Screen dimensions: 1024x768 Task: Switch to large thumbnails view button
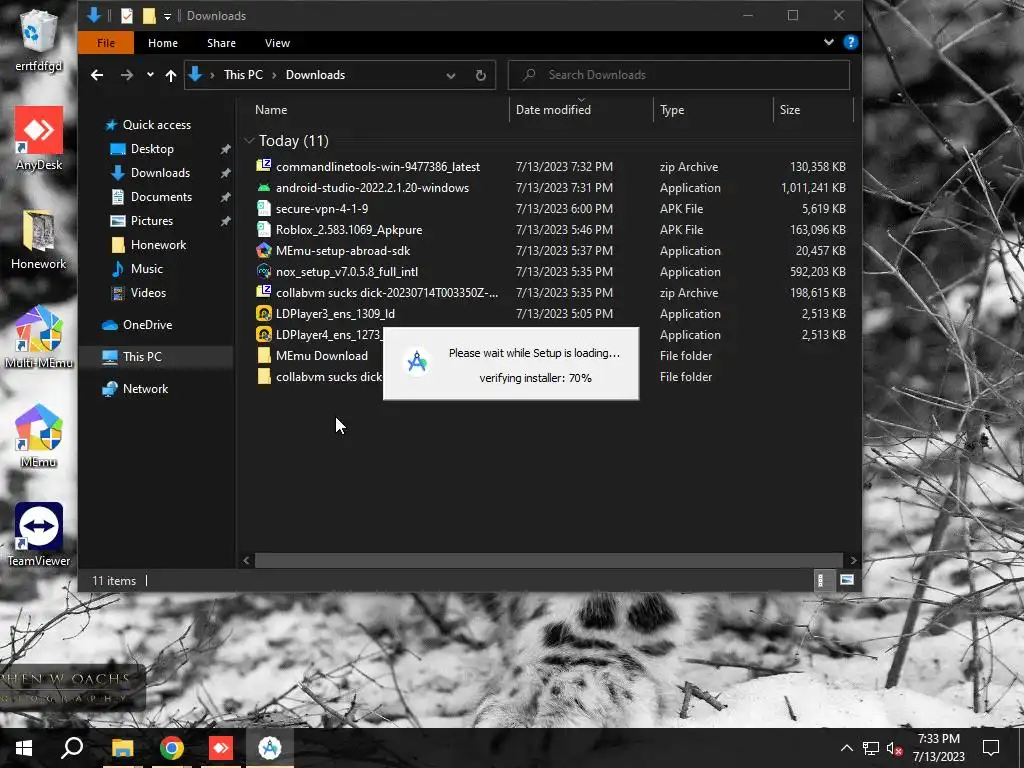tap(846, 580)
